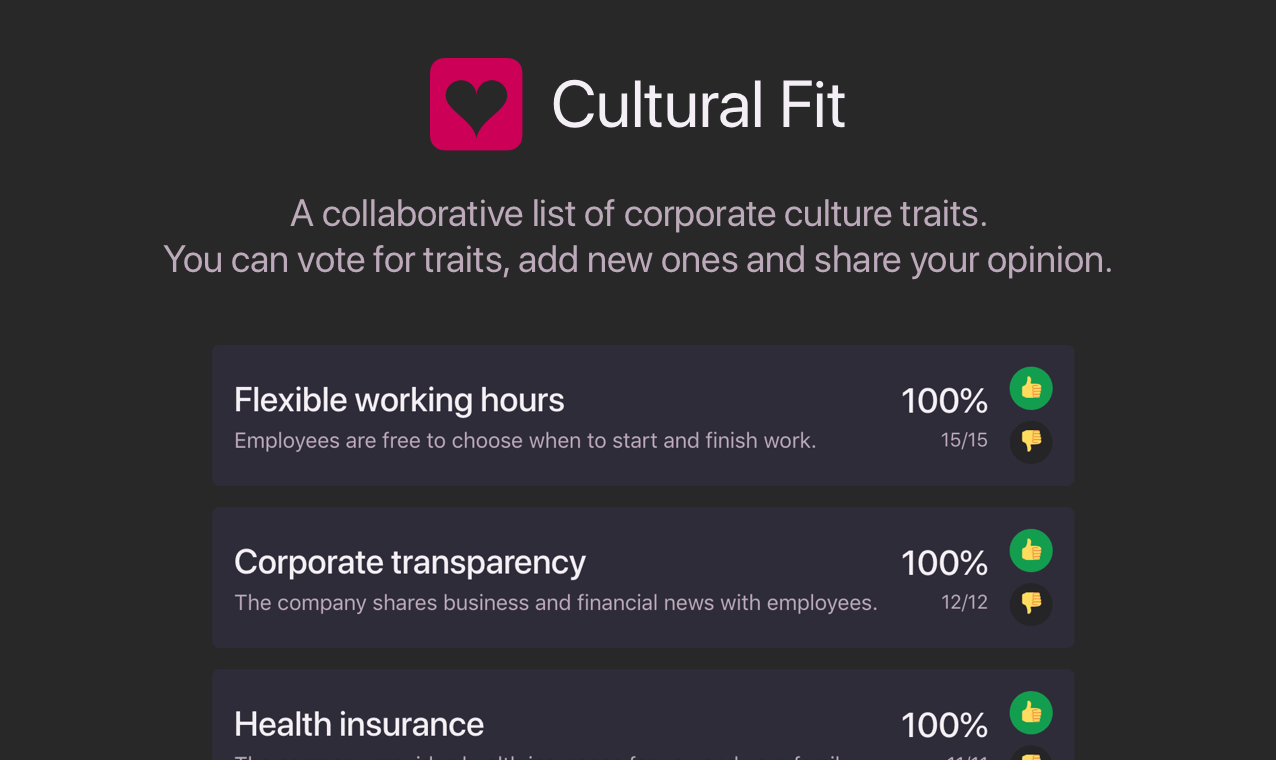Click the Cultural Fit page title

(698, 104)
